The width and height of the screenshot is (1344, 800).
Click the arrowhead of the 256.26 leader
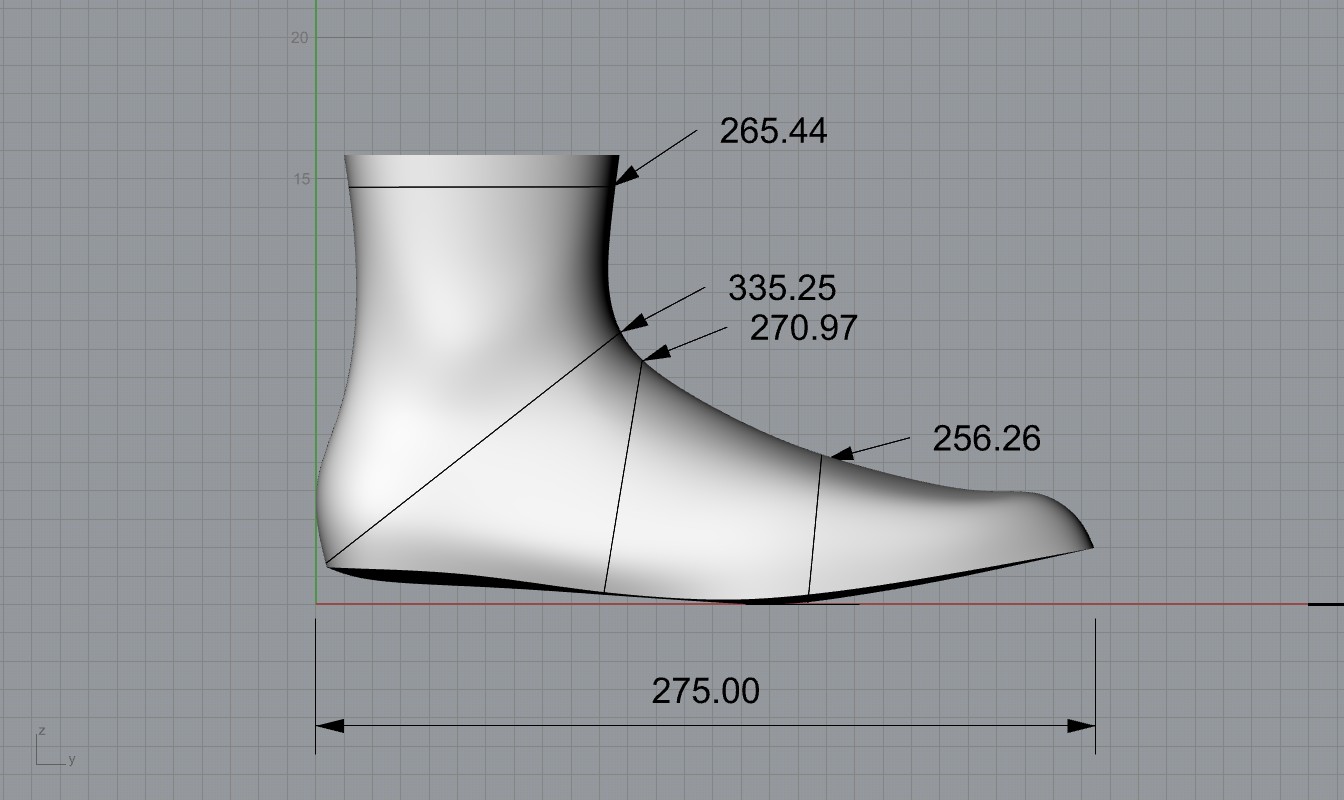[x=842, y=455]
